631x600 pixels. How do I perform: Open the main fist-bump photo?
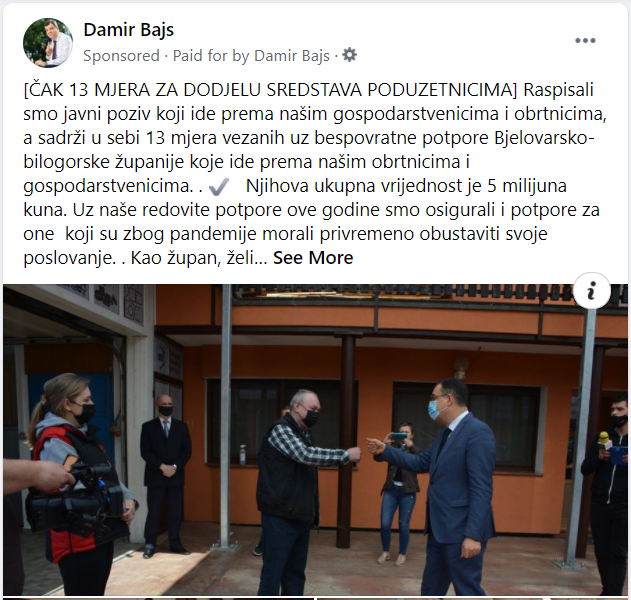(x=316, y=440)
